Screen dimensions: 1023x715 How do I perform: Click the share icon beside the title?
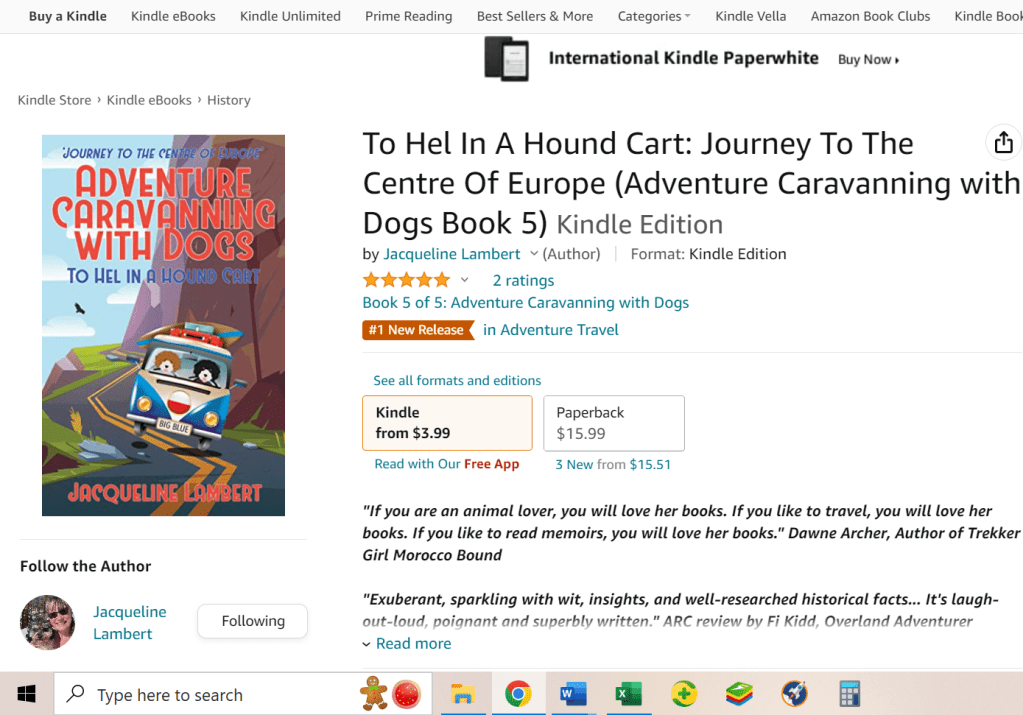point(1003,143)
